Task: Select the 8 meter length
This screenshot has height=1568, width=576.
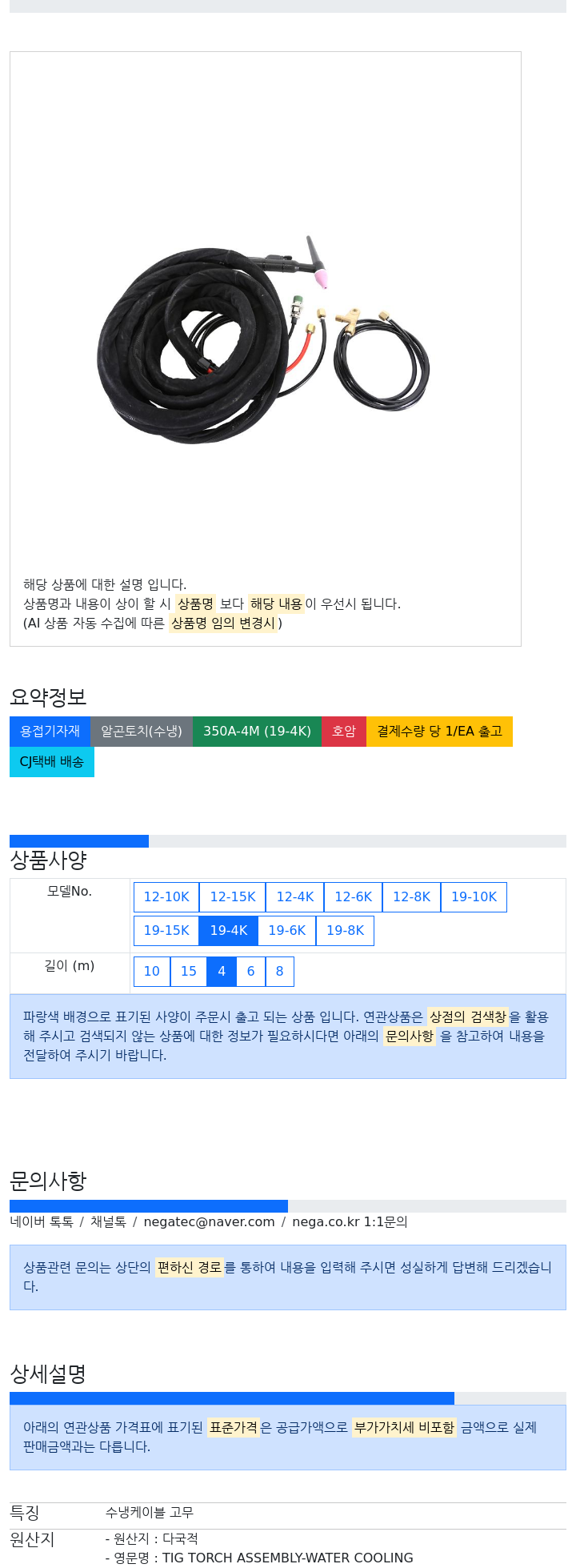Action: click(x=280, y=972)
